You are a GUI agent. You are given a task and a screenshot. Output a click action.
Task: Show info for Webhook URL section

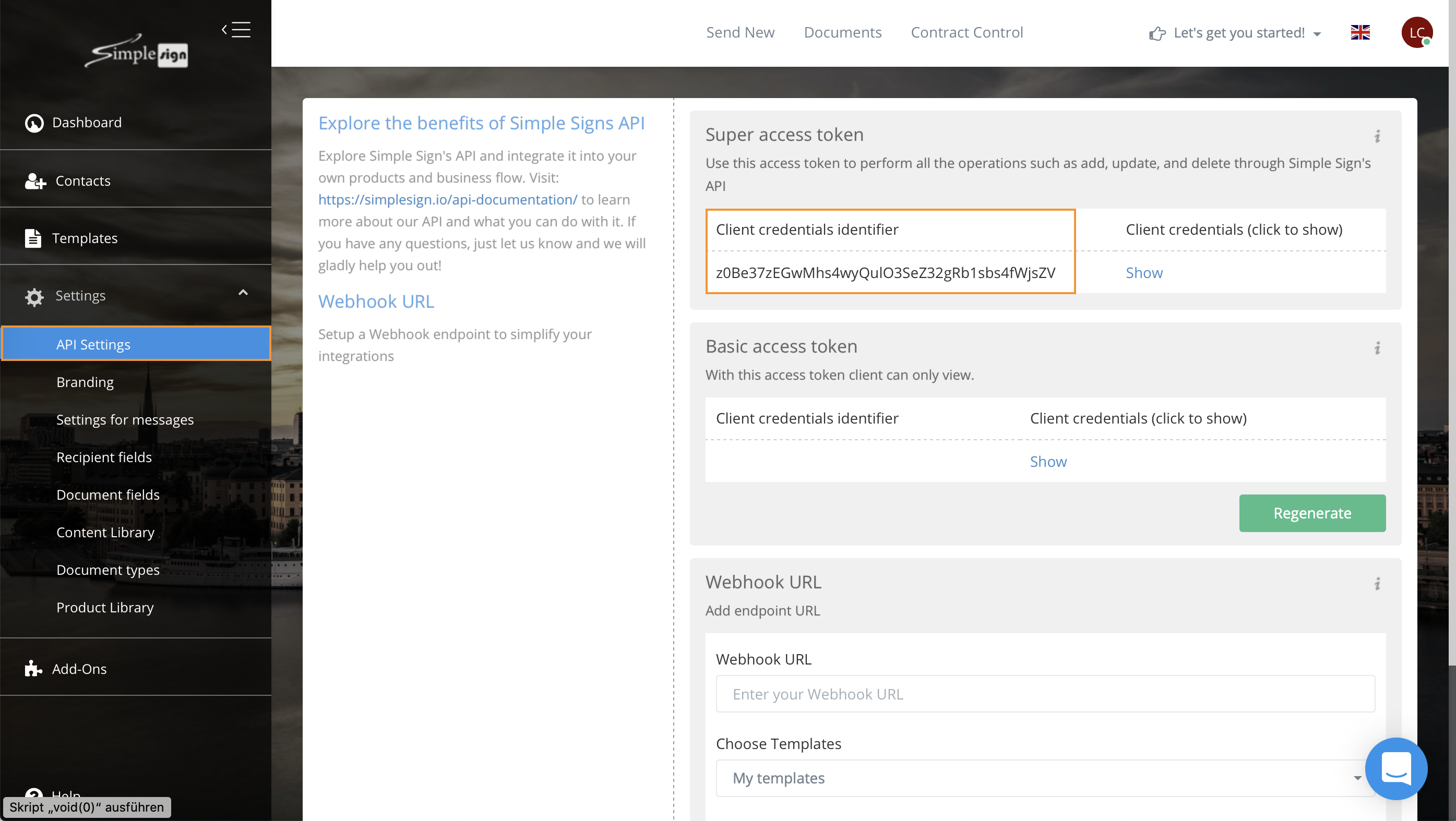point(1377,584)
